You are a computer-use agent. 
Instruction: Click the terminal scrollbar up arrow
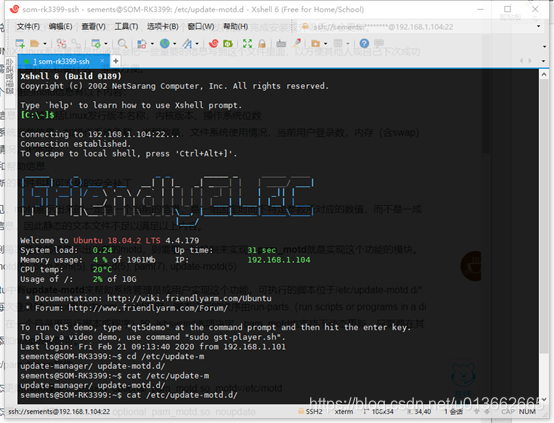pyautogui.click(x=543, y=74)
